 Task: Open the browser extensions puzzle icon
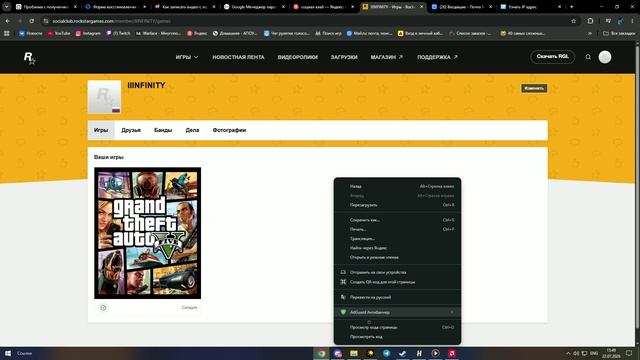pos(590,21)
